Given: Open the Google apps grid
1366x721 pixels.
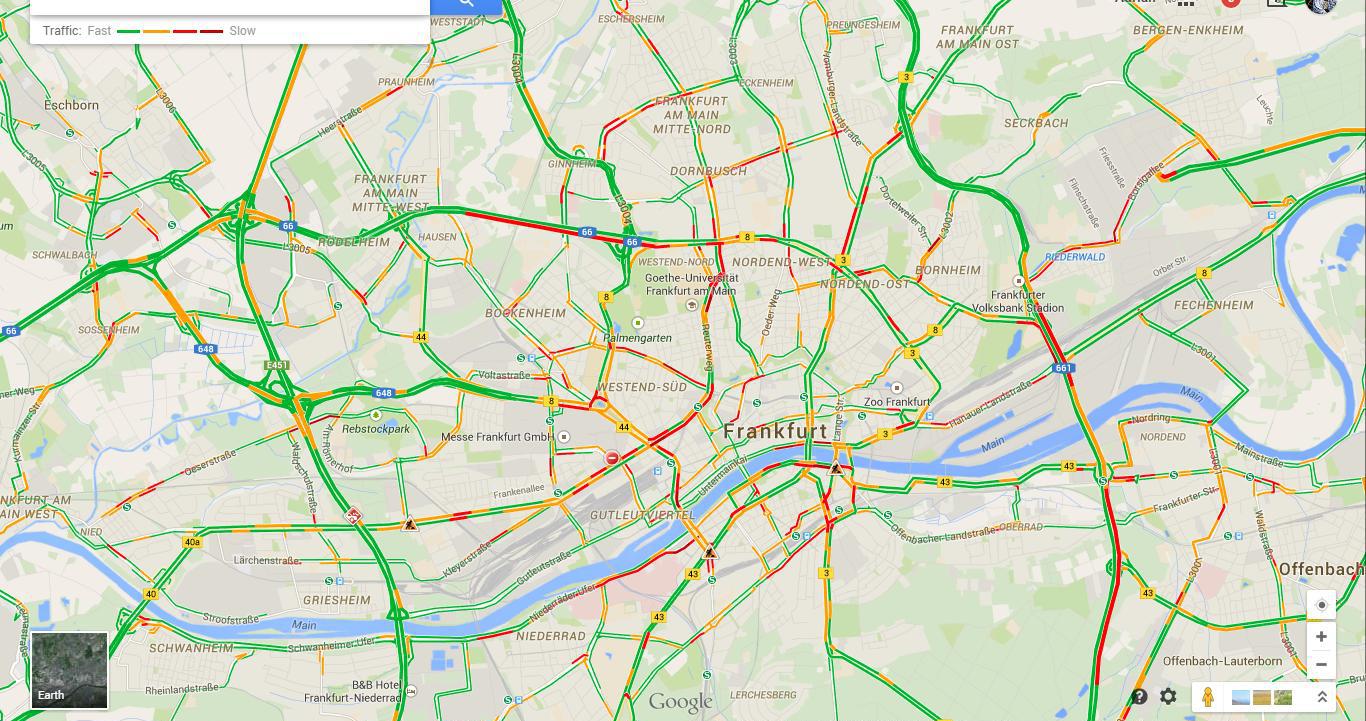Looking at the screenshot, I should pyautogui.click(x=1186, y=3).
